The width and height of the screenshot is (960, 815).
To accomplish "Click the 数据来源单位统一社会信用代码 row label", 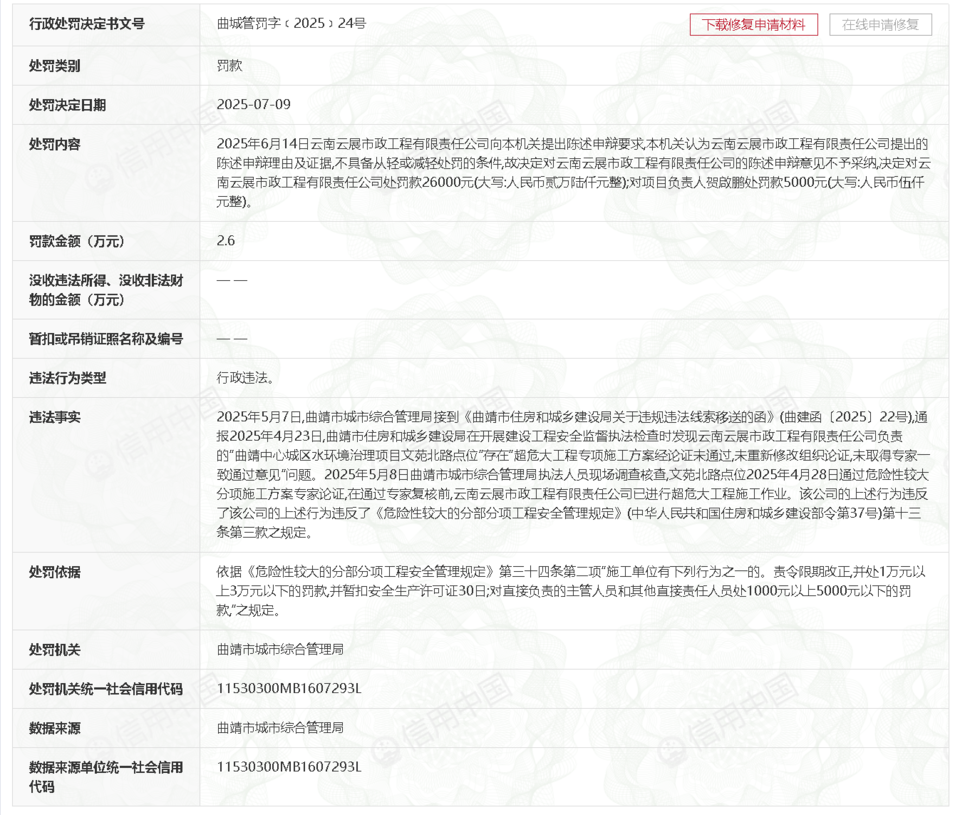I will coord(105,777).
